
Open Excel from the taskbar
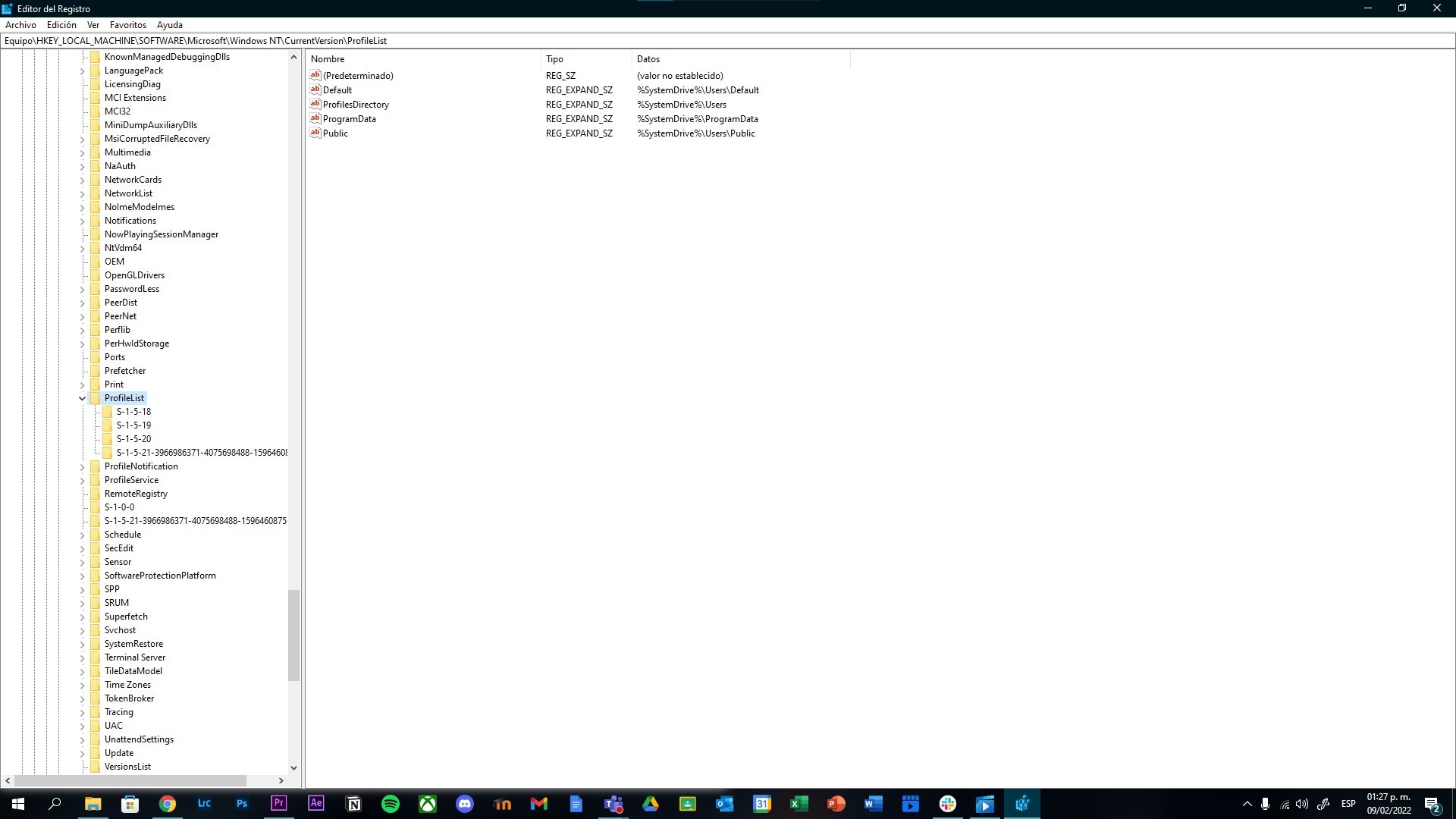click(x=799, y=804)
